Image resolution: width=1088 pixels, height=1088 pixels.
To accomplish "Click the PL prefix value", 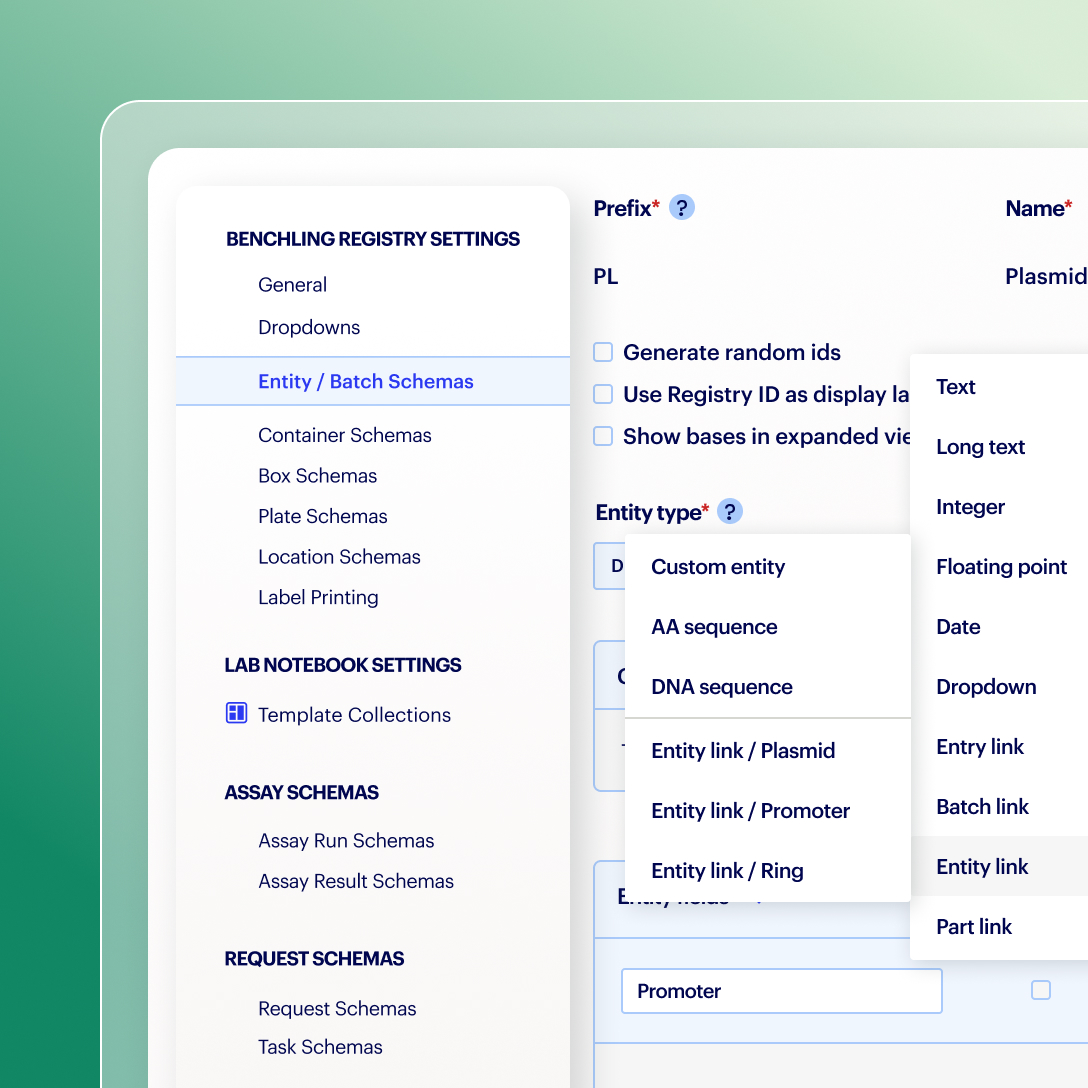I will click(x=605, y=277).
